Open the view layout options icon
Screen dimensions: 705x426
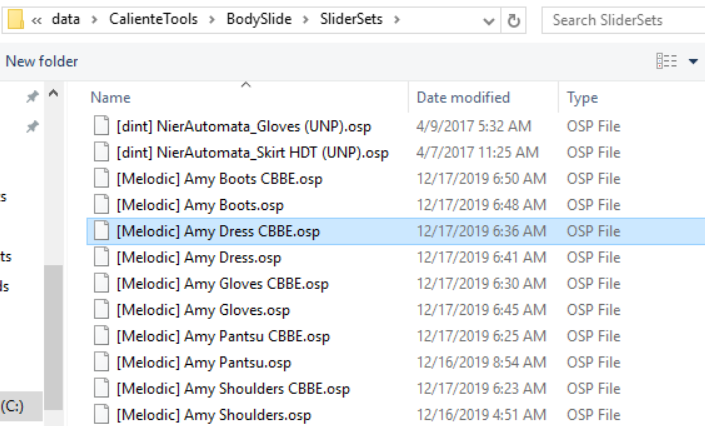click(x=666, y=61)
